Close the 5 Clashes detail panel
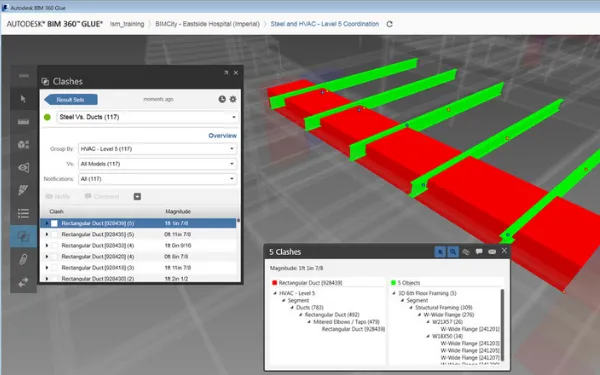Screen dimensions: 600x375 coord(504,250)
